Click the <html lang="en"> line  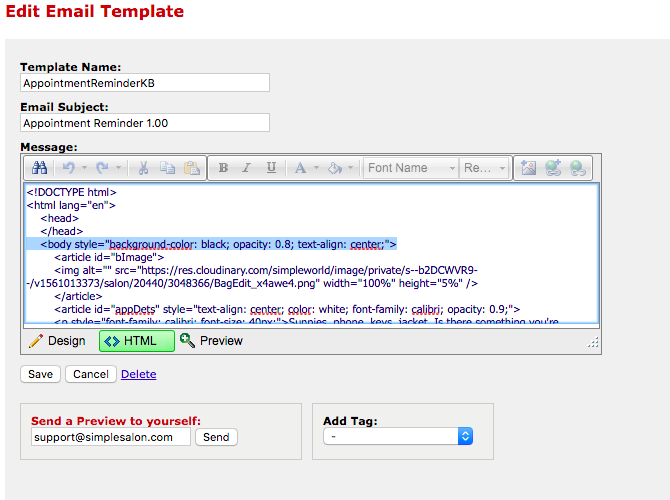coord(71,206)
